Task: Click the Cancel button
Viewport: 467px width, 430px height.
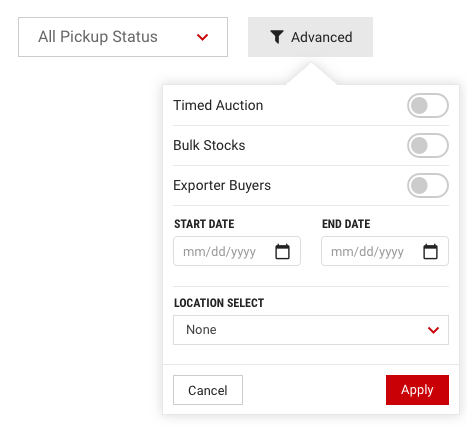Action: pos(208,390)
